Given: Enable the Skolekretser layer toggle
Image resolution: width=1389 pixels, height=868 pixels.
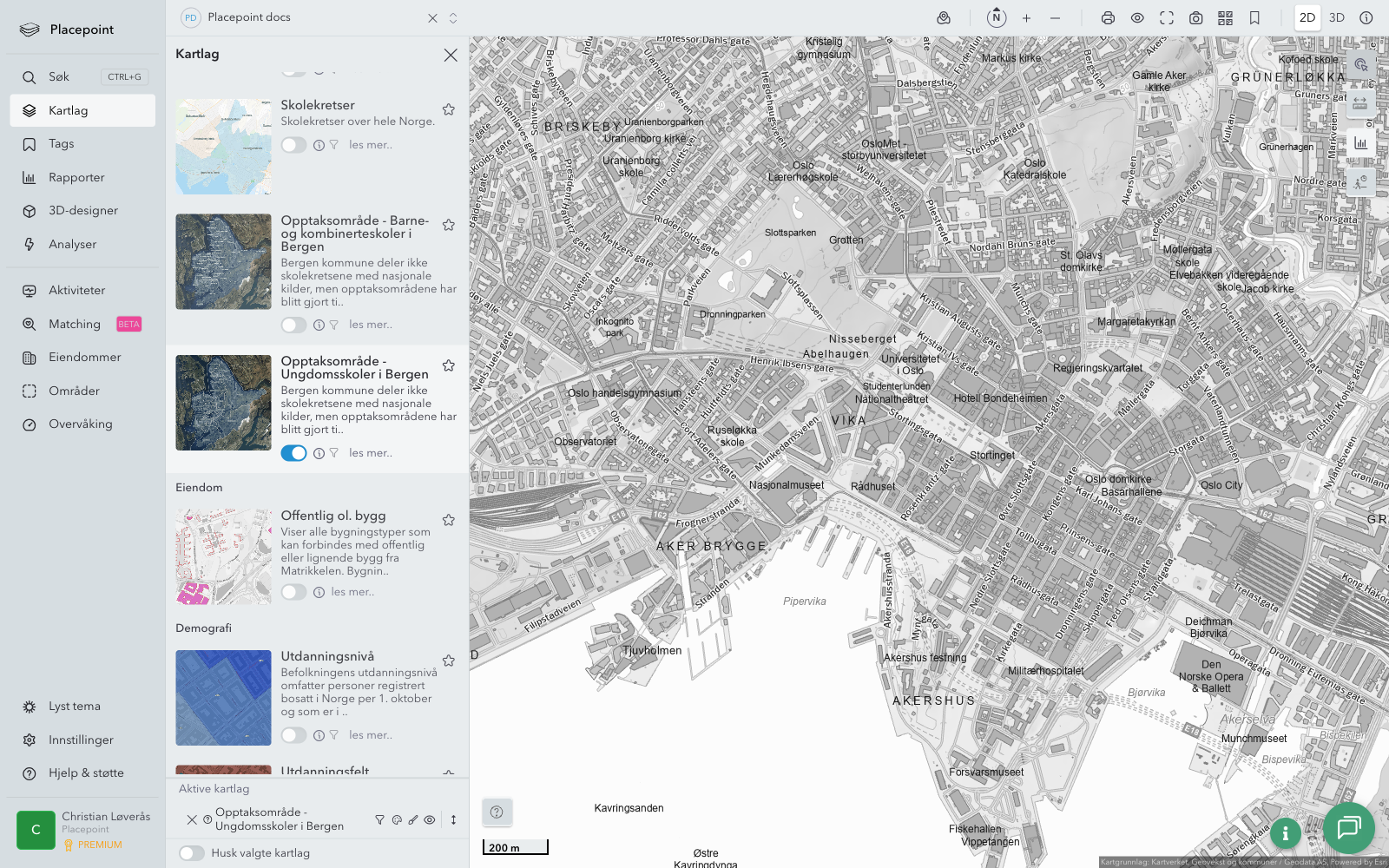Looking at the screenshot, I should pos(293,145).
